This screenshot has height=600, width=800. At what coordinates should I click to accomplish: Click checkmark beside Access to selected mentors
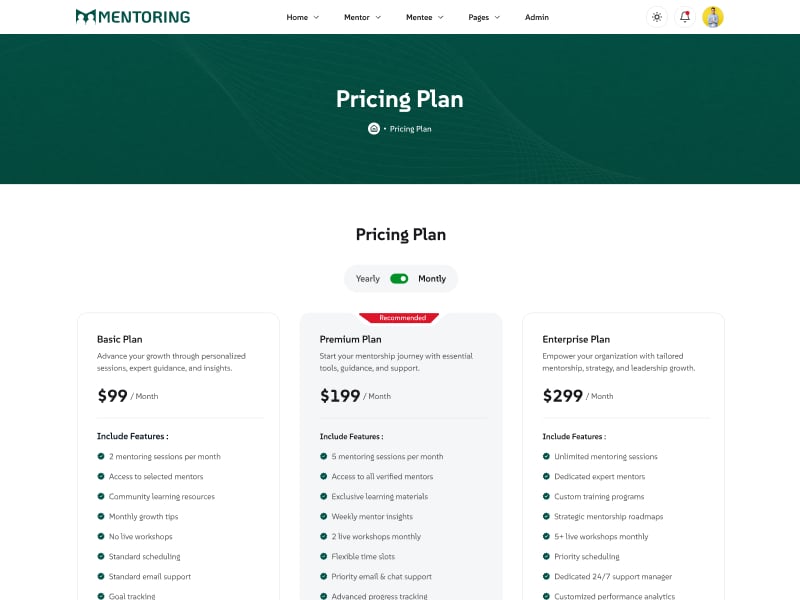101,476
